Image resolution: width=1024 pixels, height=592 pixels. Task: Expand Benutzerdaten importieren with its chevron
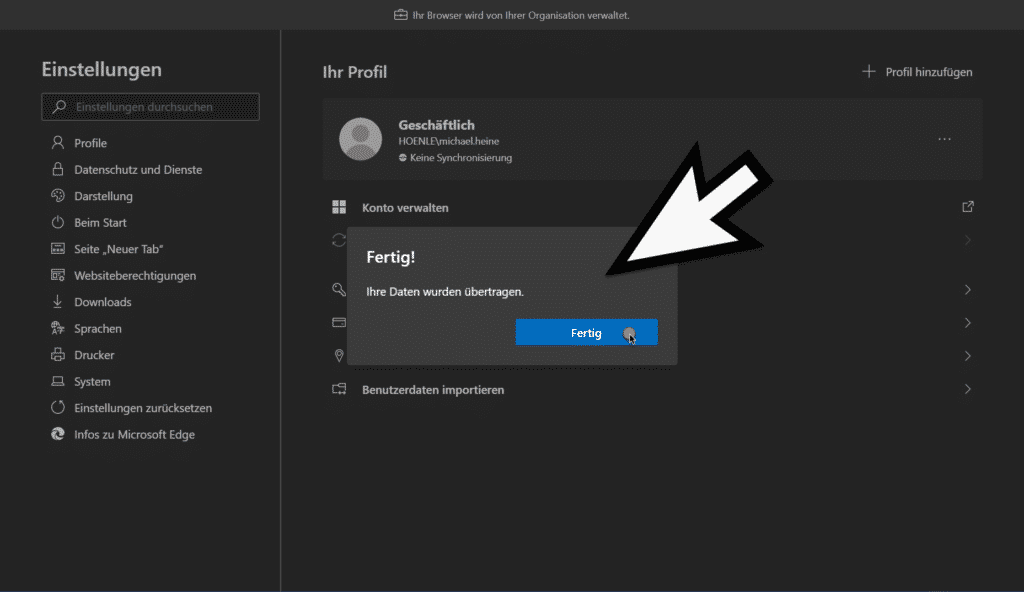click(x=968, y=389)
